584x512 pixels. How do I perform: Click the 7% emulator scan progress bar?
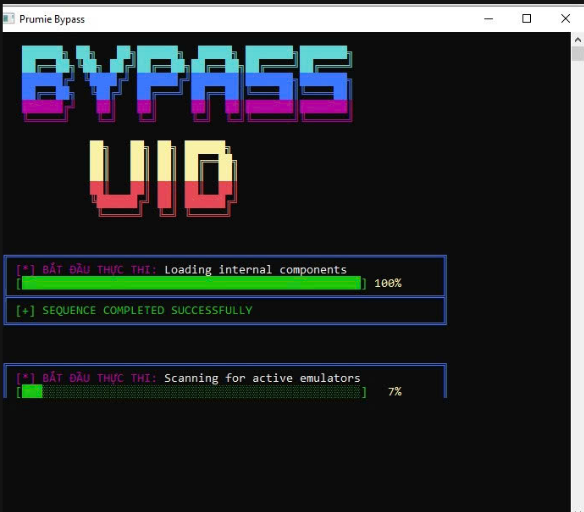pyautogui.click(x=191, y=392)
